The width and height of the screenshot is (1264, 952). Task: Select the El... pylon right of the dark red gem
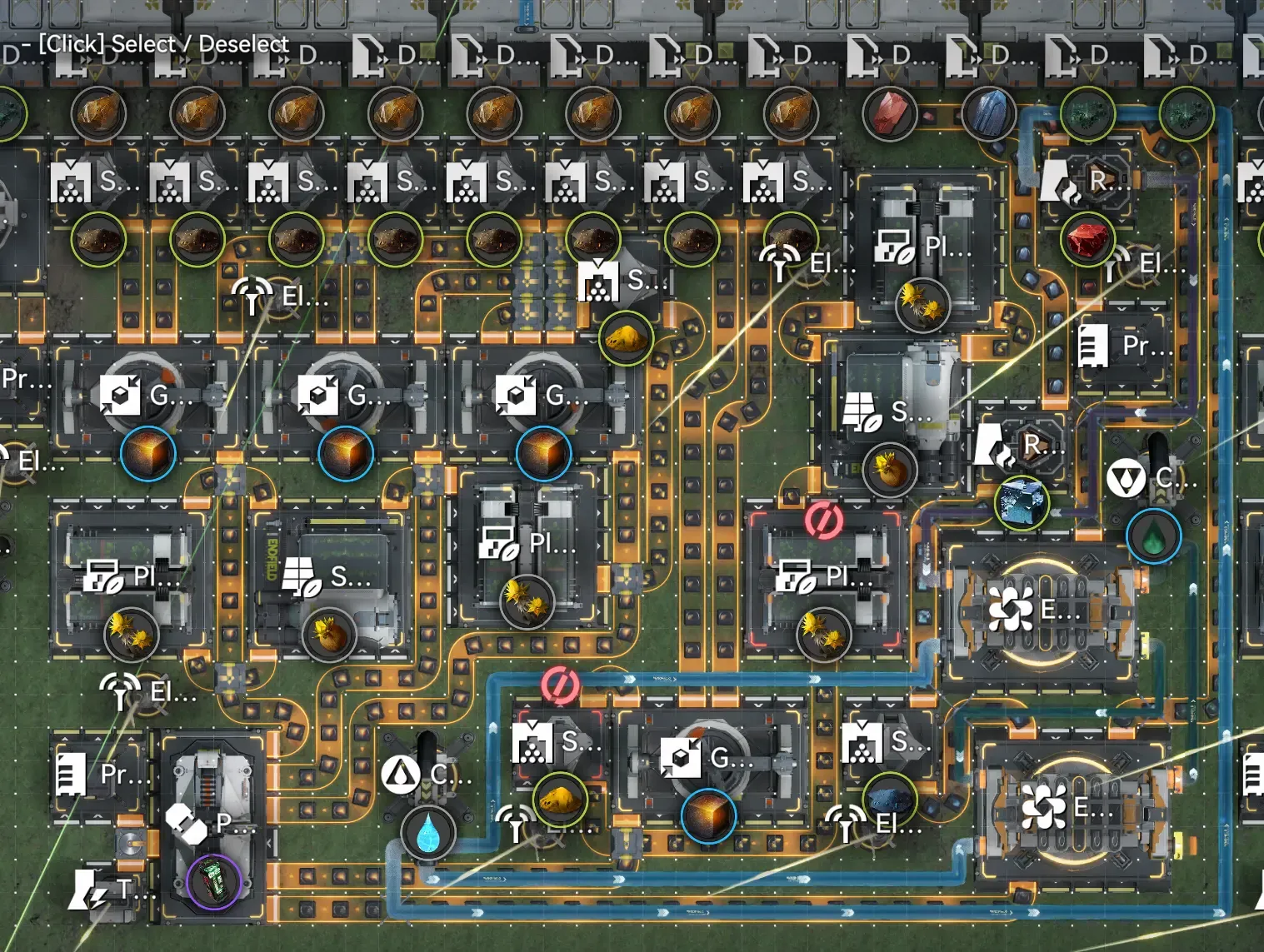click(1143, 263)
